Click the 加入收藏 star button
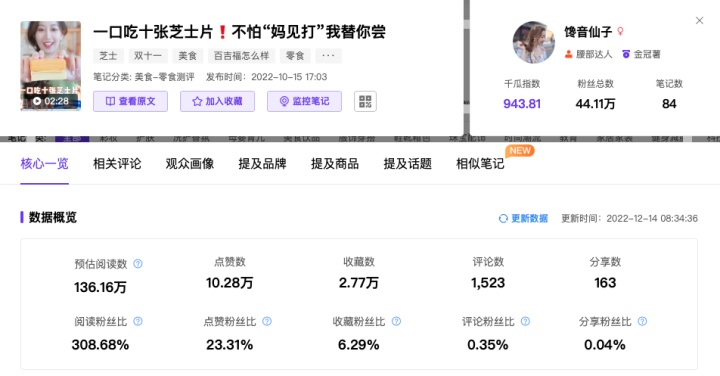The image size is (720, 376). point(217,101)
